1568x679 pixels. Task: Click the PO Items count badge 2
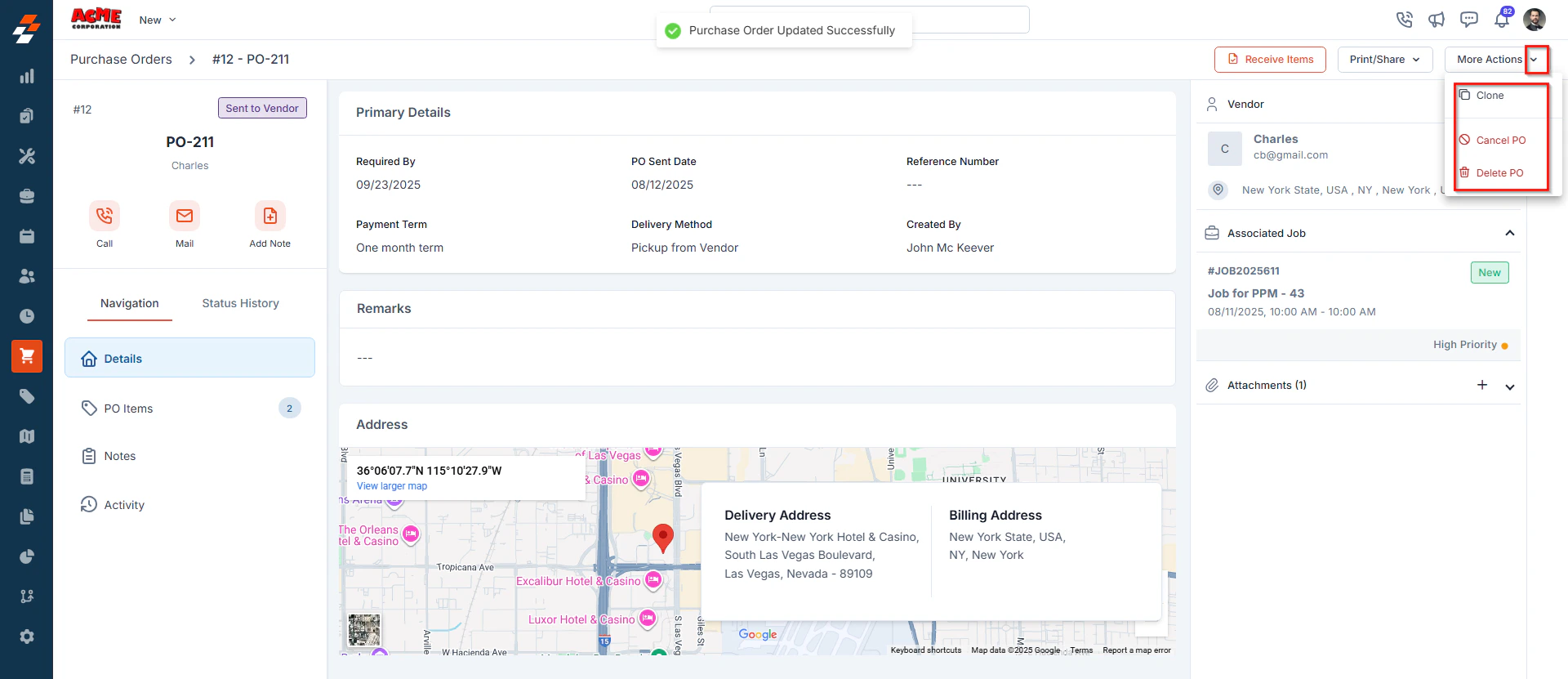pyautogui.click(x=290, y=408)
